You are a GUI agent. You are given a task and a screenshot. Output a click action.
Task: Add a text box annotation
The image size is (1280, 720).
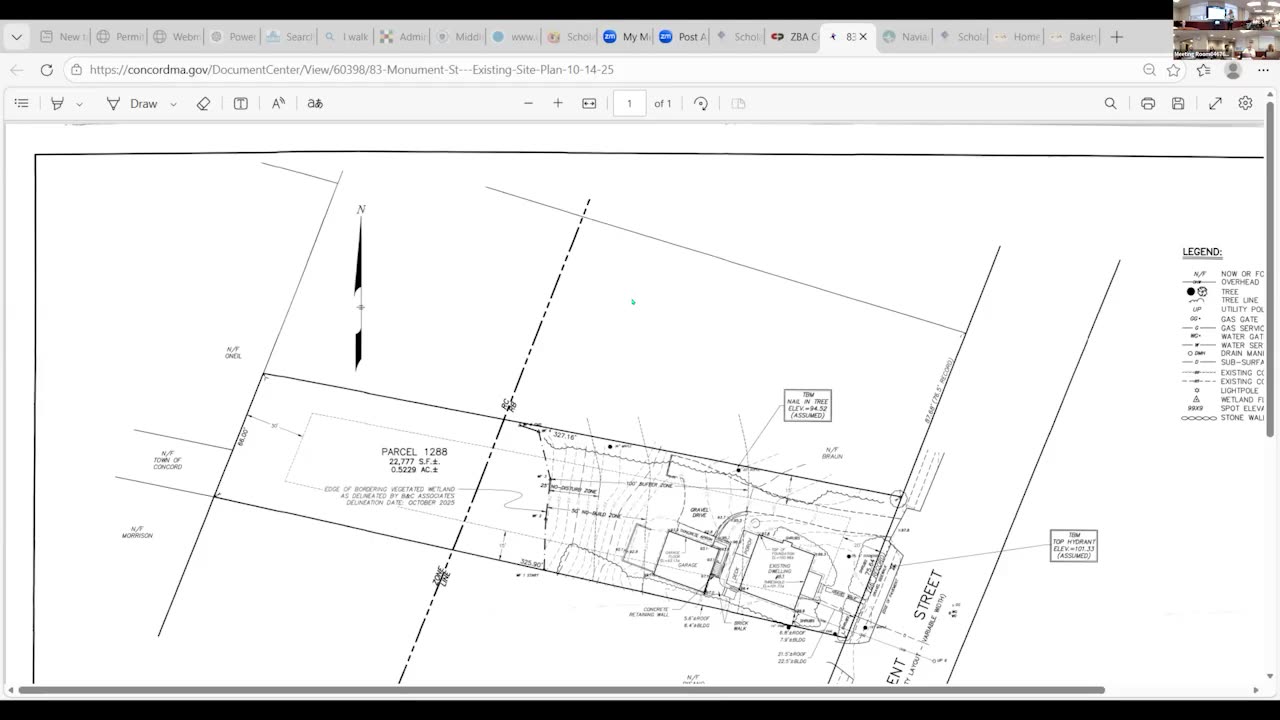pos(241,103)
